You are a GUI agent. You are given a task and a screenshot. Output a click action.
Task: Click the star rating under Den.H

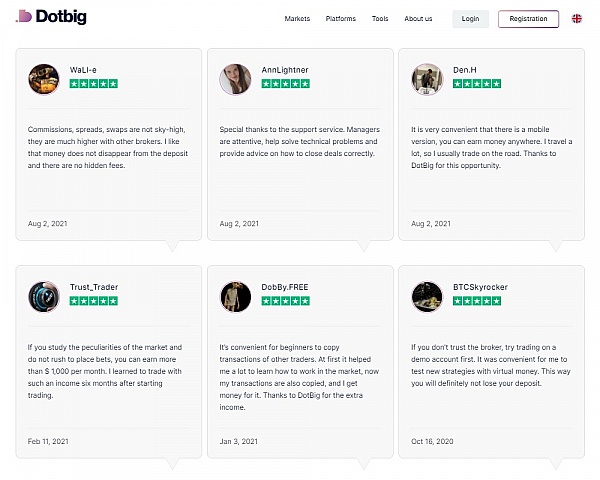(477, 84)
